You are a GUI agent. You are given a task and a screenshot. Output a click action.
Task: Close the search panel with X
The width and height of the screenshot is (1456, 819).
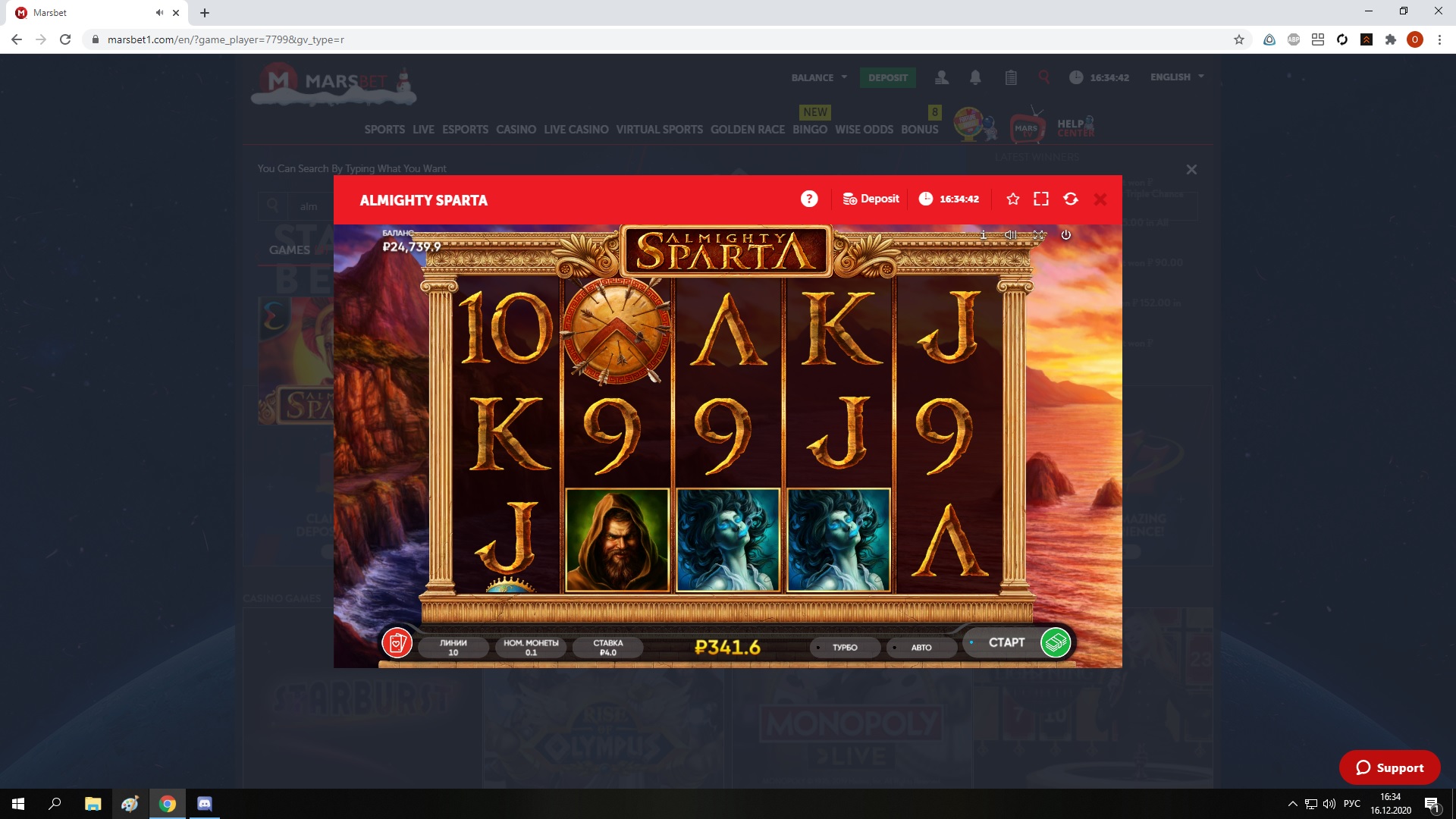(x=1191, y=170)
